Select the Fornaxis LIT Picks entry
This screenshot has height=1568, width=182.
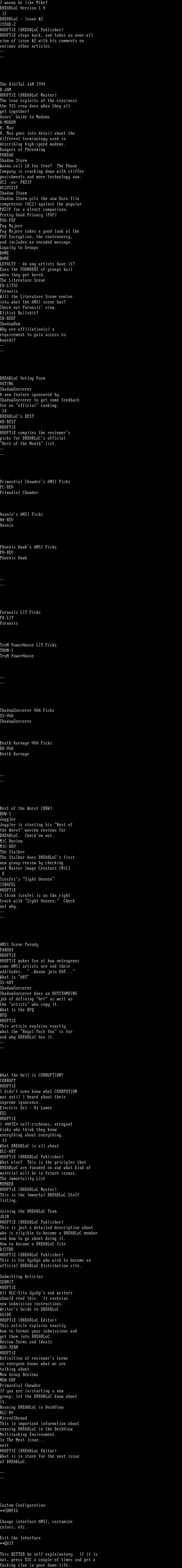pyautogui.click(x=20, y=612)
